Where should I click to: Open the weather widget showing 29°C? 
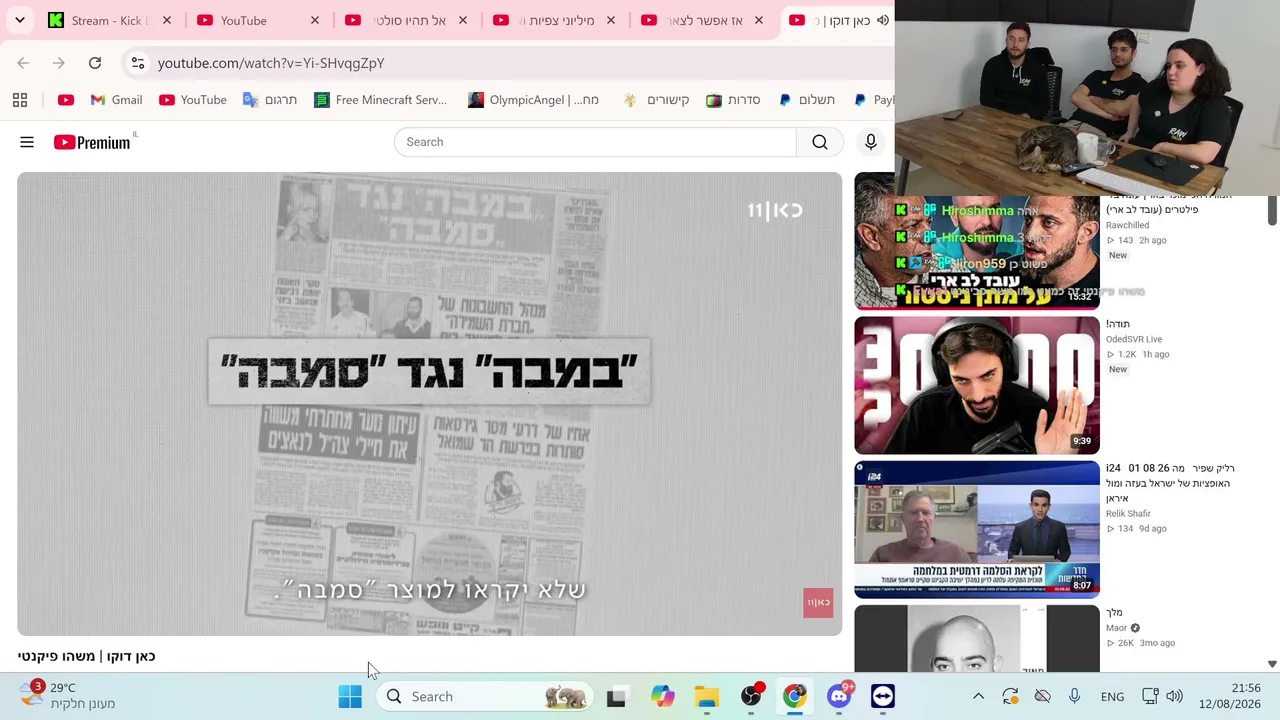(x=68, y=696)
